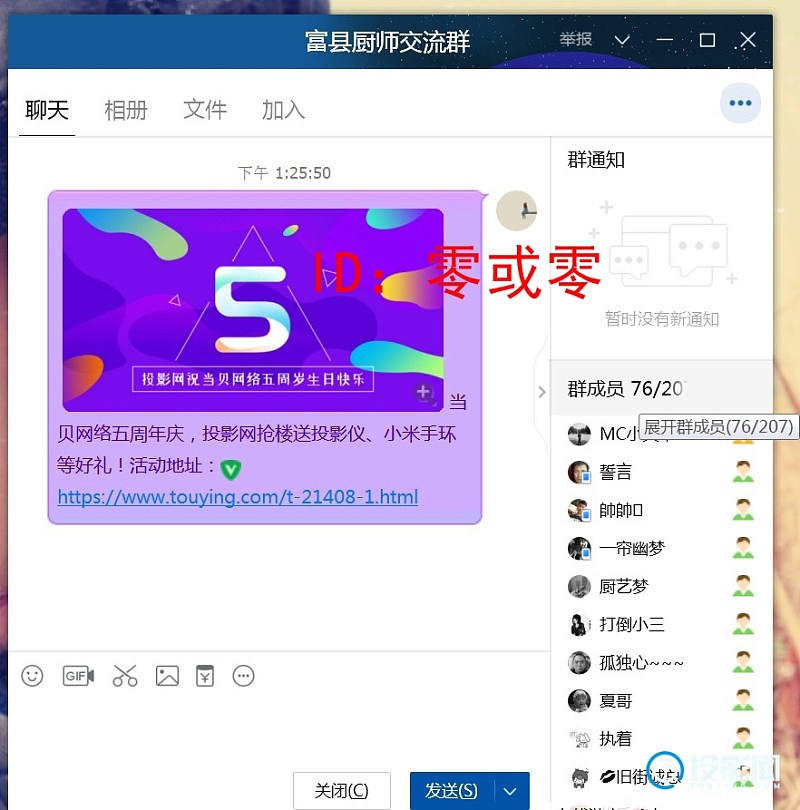This screenshot has width=800, height=810.
Task: Select member name 一帘幽梦
Action: (632, 549)
